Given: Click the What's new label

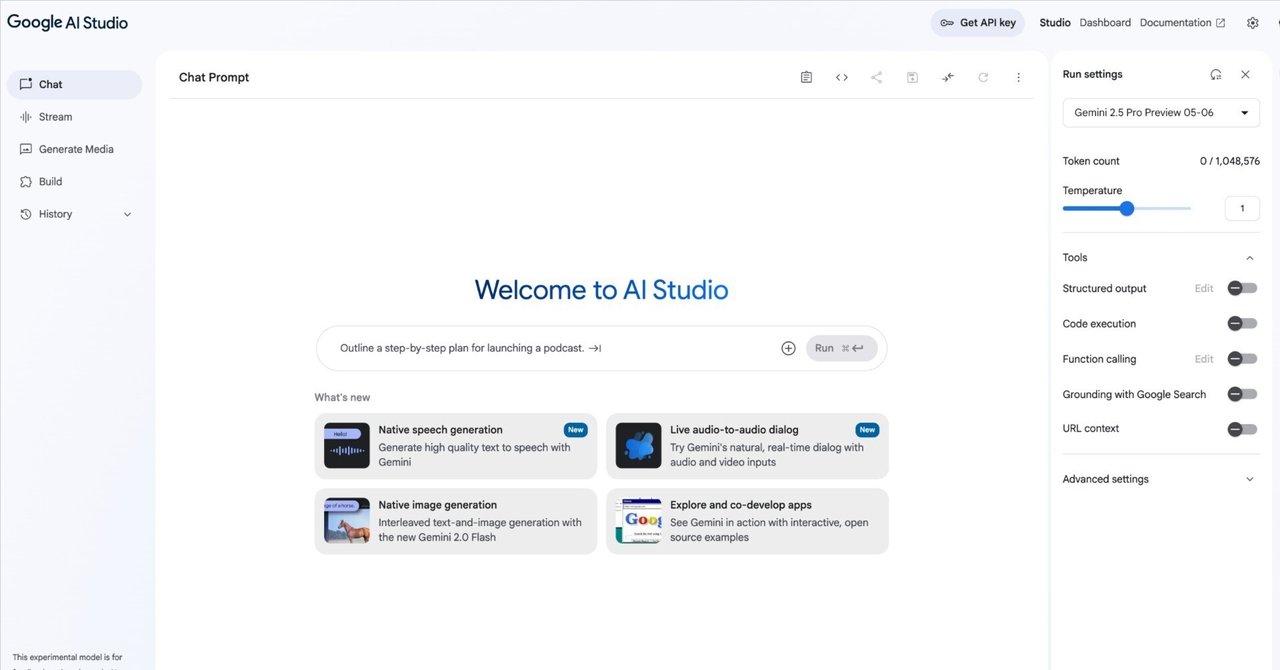Looking at the screenshot, I should [342, 397].
